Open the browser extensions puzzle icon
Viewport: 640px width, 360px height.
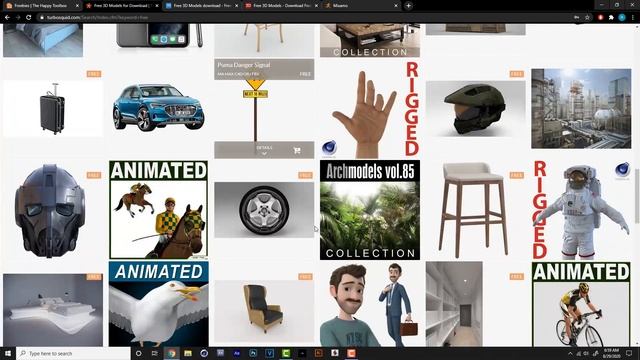point(611,18)
